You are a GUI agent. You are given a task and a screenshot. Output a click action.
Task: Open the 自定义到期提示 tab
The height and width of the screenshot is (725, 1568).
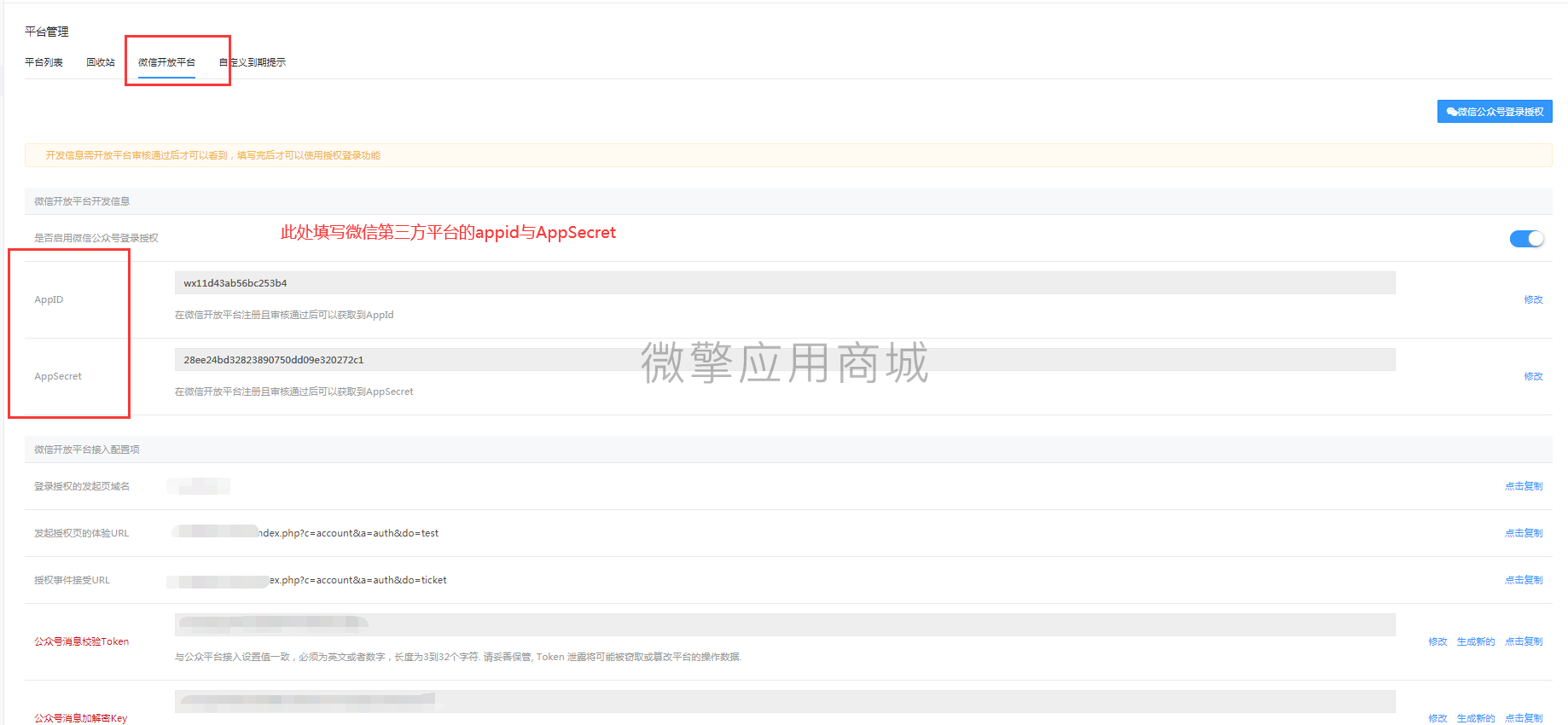tap(253, 62)
